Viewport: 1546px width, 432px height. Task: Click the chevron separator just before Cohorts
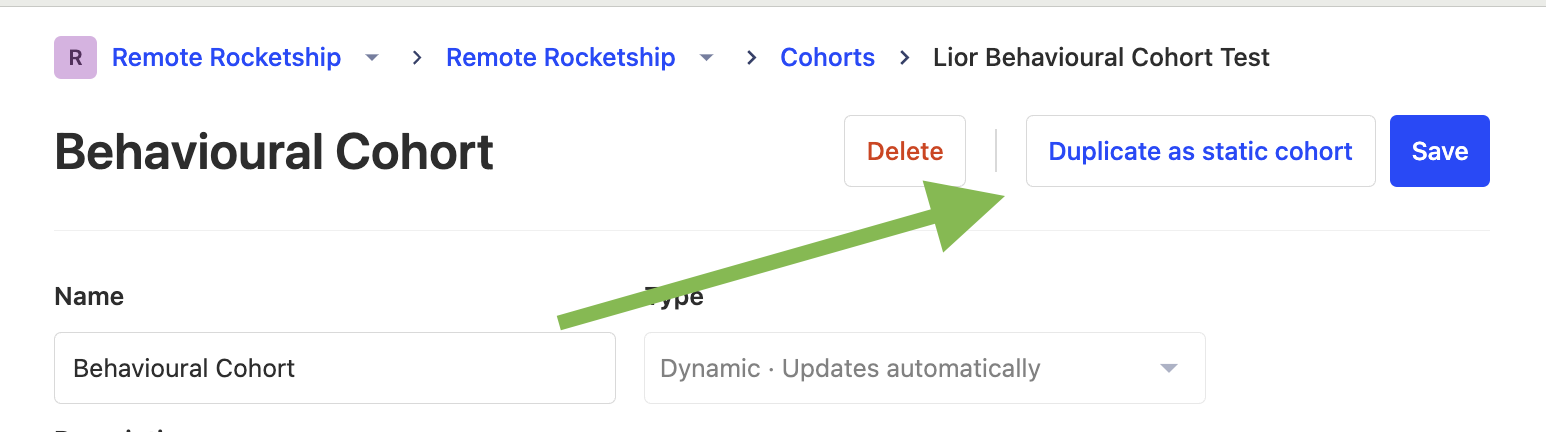tap(751, 58)
